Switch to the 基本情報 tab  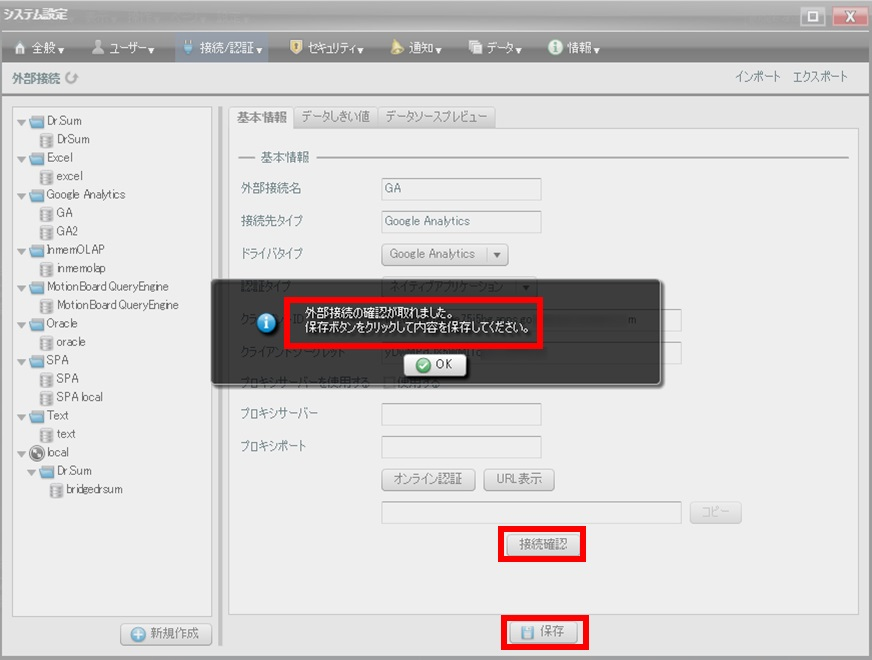261,117
